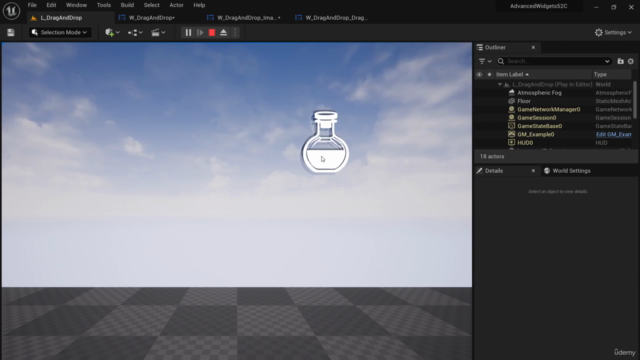
Task: Open the Settings dropdown
Action: click(x=613, y=32)
